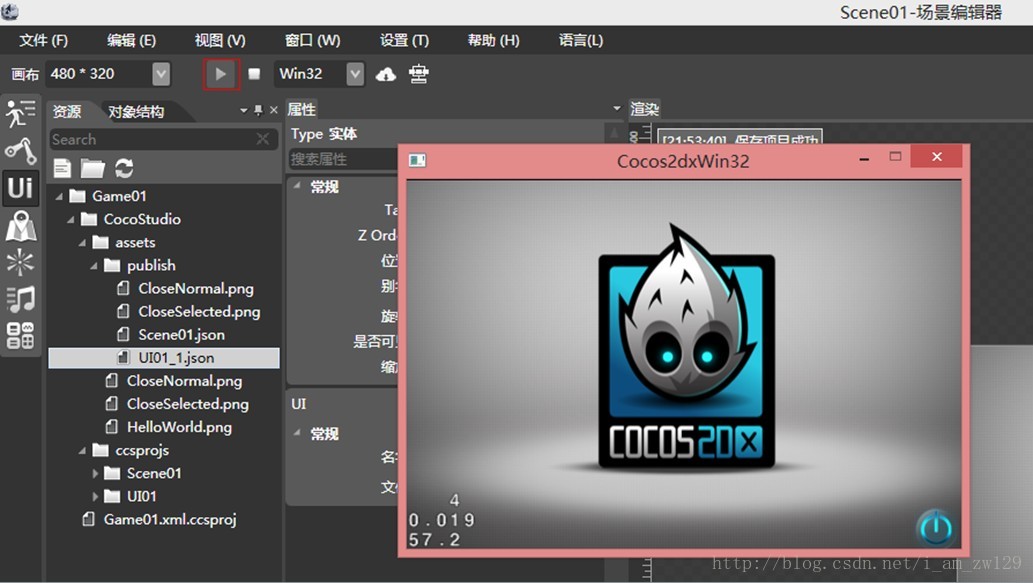The height and width of the screenshot is (583, 1033).
Task: Pin the resources panel
Action: tap(258, 110)
